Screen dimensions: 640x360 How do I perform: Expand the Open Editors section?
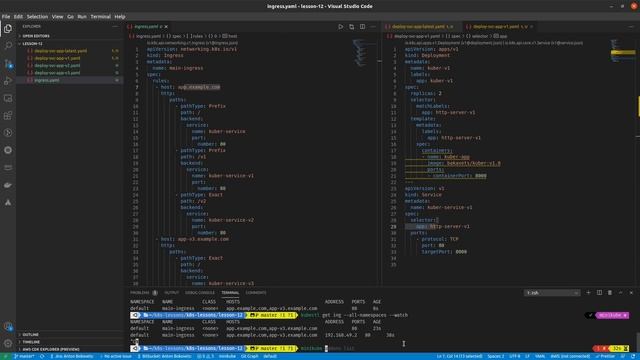pos(69,36)
